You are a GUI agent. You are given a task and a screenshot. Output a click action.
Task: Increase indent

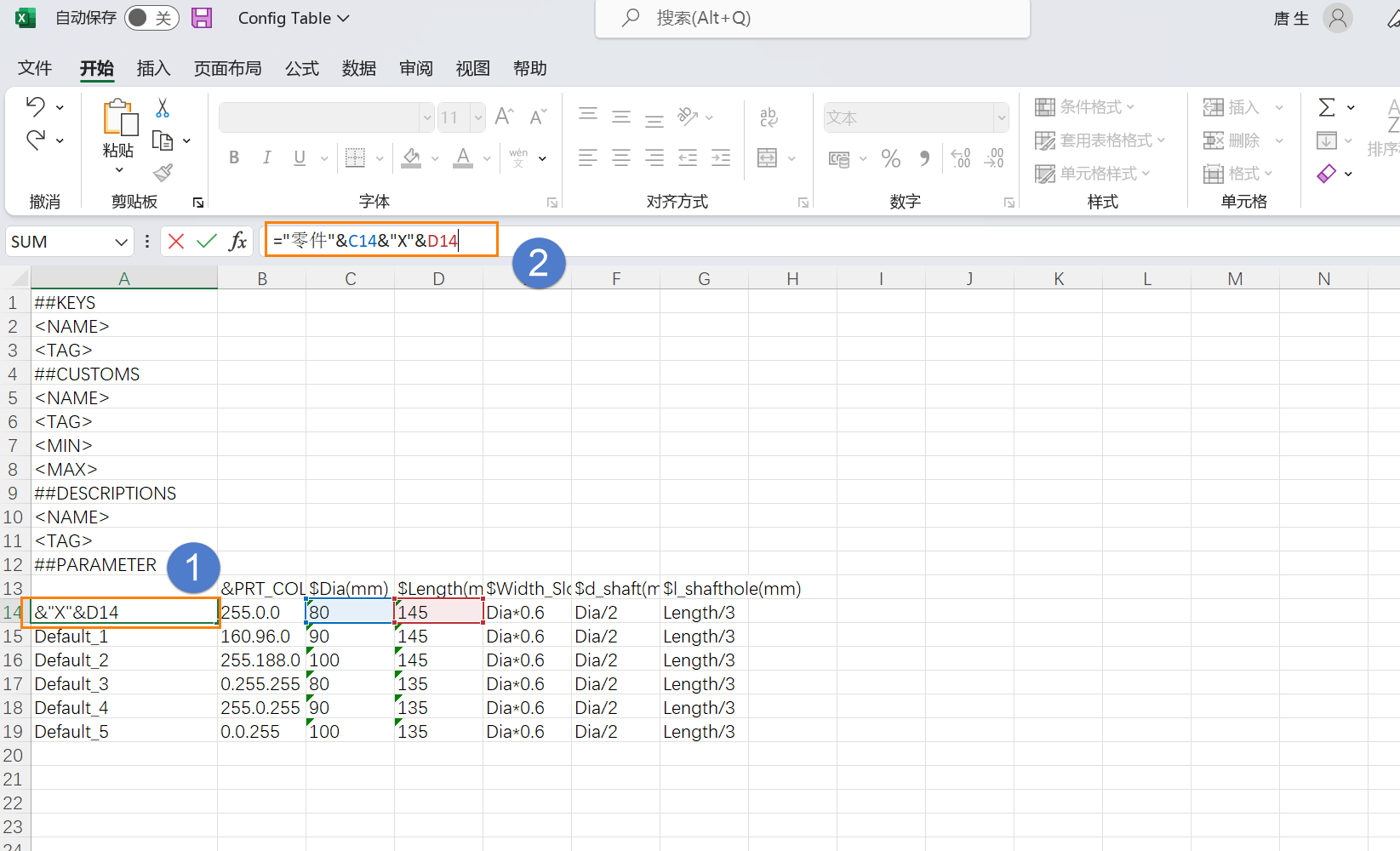pyautogui.click(x=721, y=157)
